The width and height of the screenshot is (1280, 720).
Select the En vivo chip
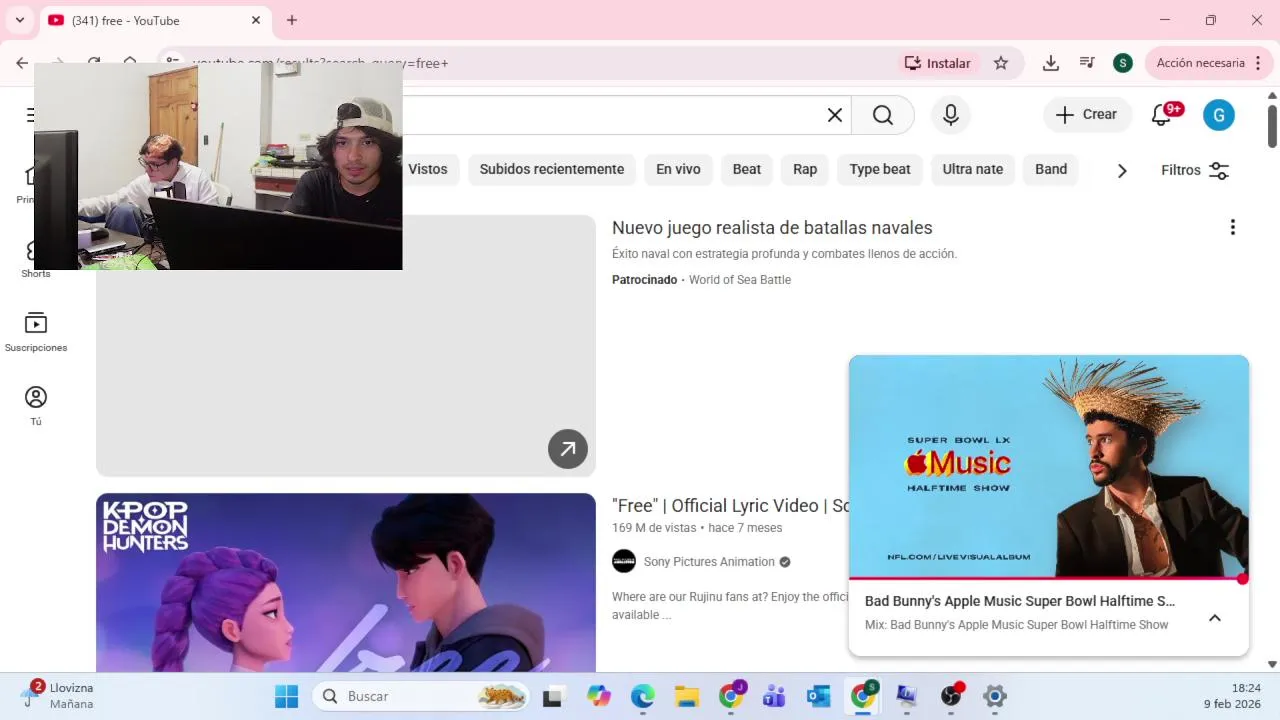pyautogui.click(x=678, y=169)
